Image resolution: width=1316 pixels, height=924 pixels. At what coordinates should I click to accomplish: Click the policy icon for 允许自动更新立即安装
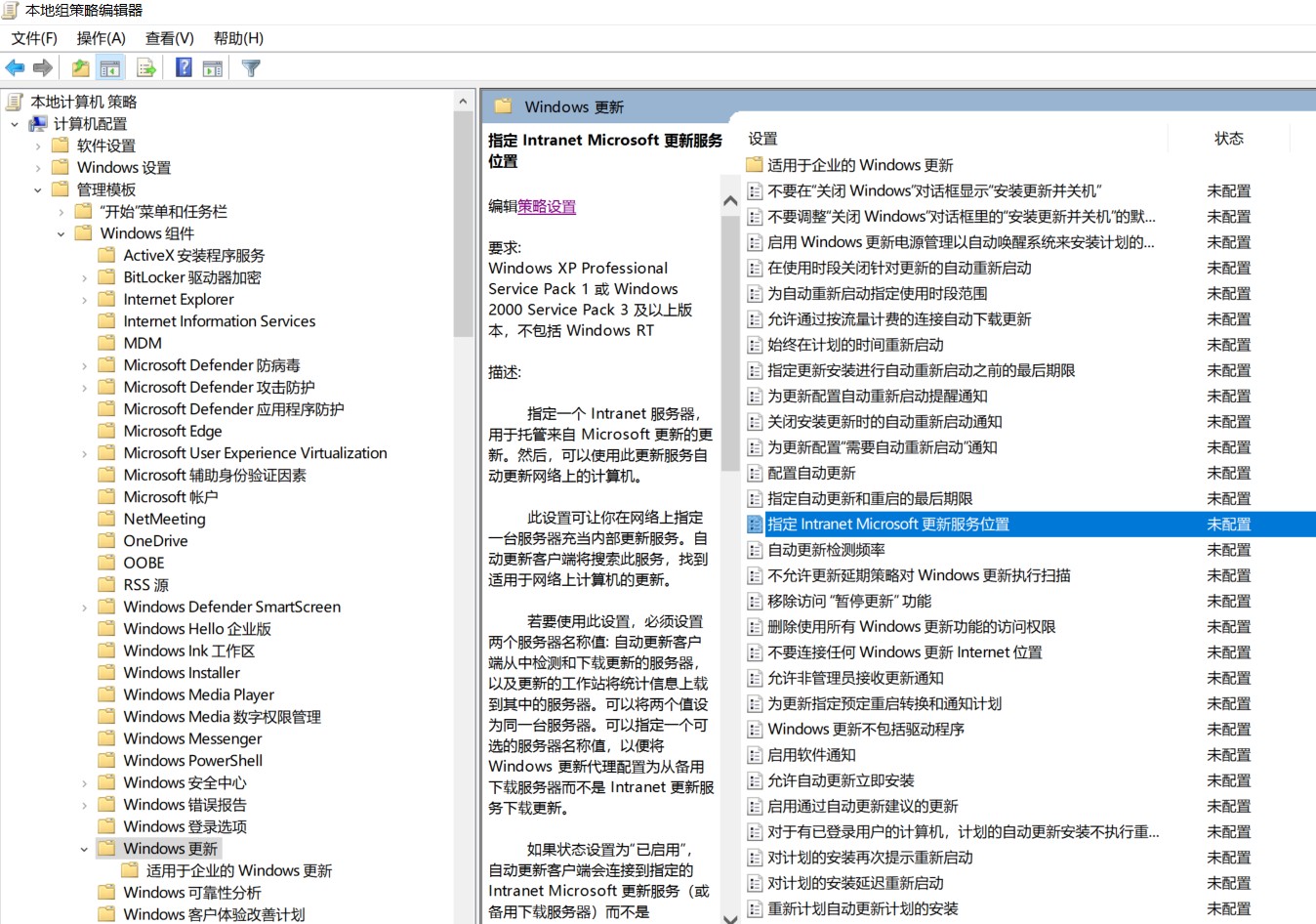click(x=755, y=780)
